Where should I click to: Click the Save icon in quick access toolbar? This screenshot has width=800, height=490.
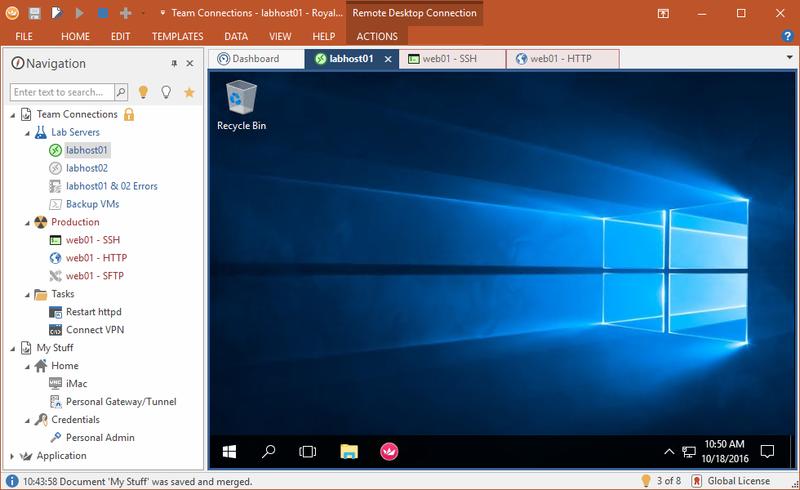[x=35, y=14]
